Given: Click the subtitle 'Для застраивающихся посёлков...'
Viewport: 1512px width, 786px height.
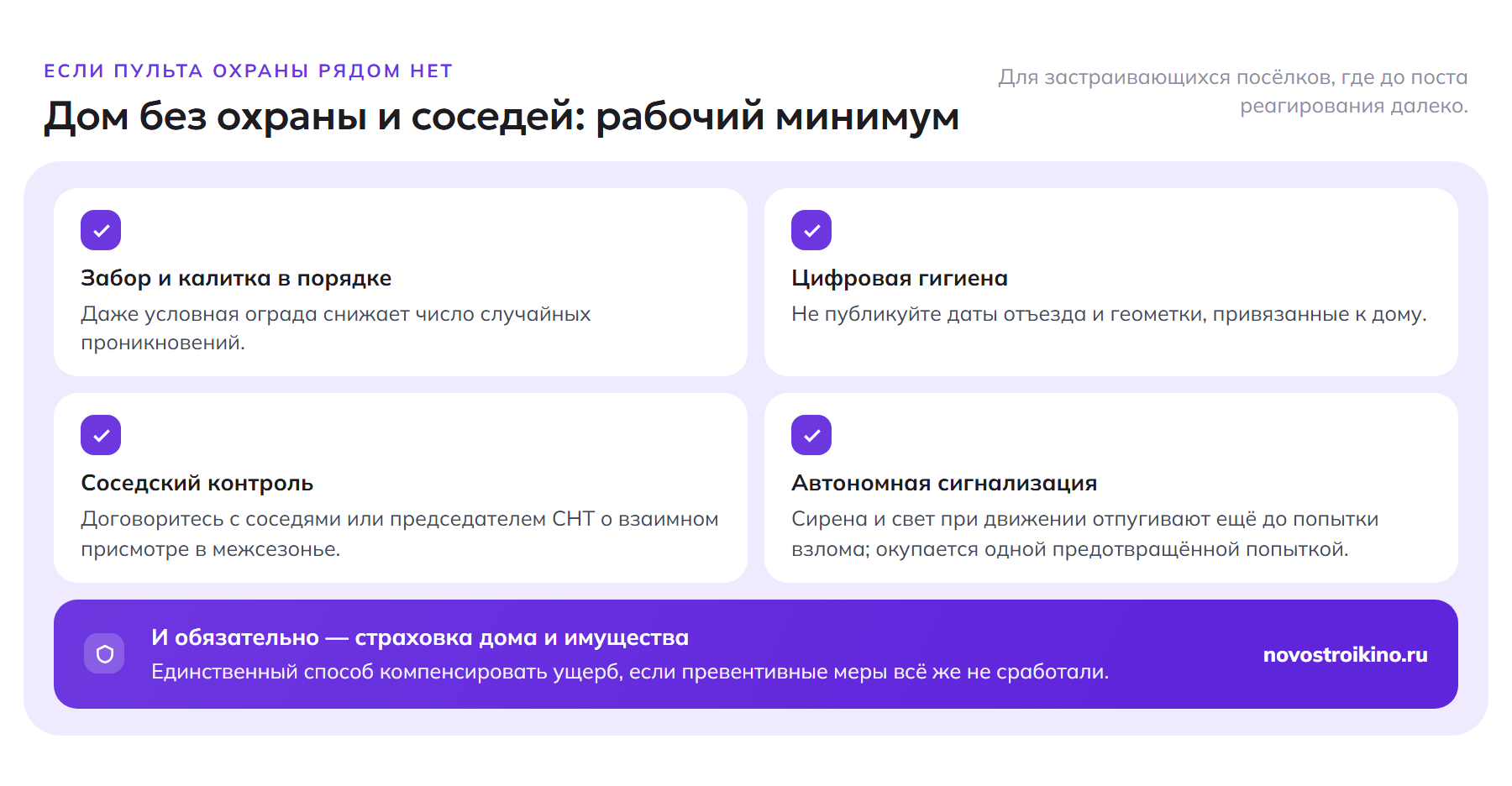Looking at the screenshot, I should 1232,92.
